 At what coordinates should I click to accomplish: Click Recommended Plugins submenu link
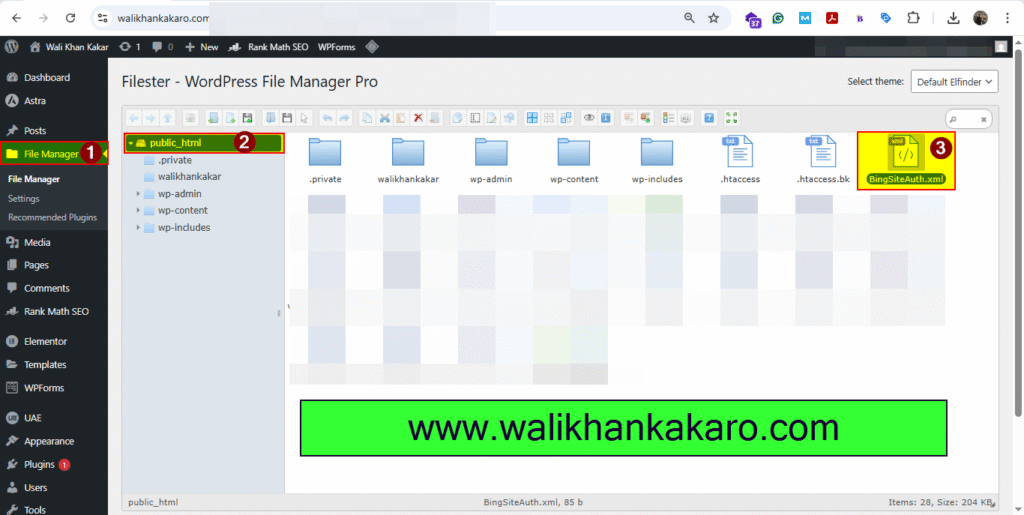[x=52, y=217]
